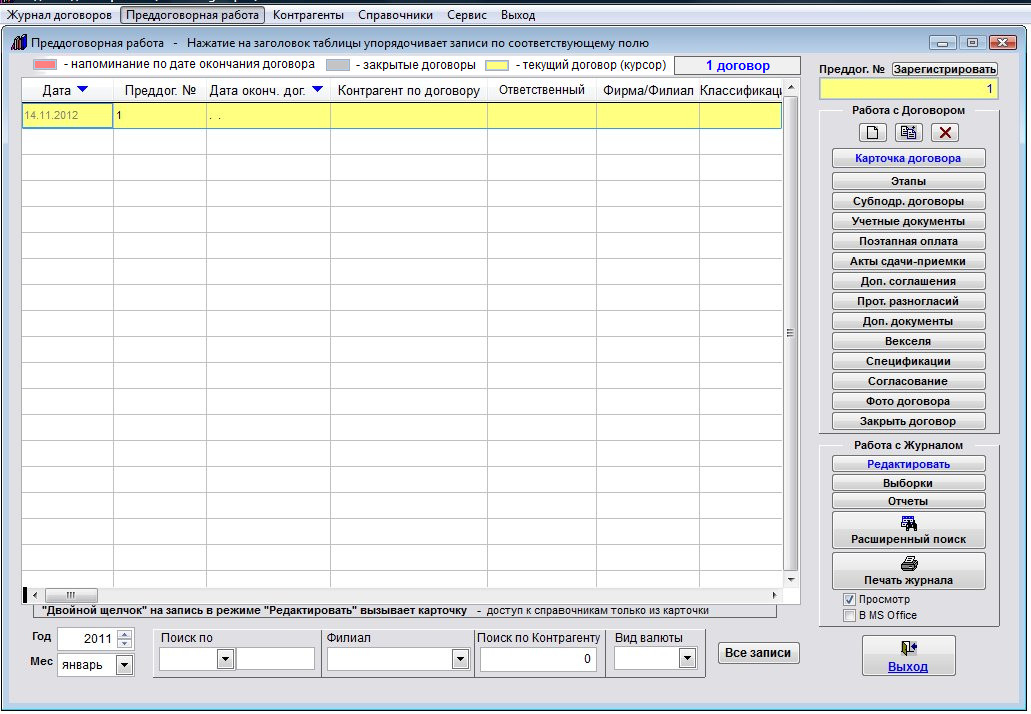The width and height of the screenshot is (1031, 714).
Task: Expand the Мес month dropdown
Action: [125, 665]
